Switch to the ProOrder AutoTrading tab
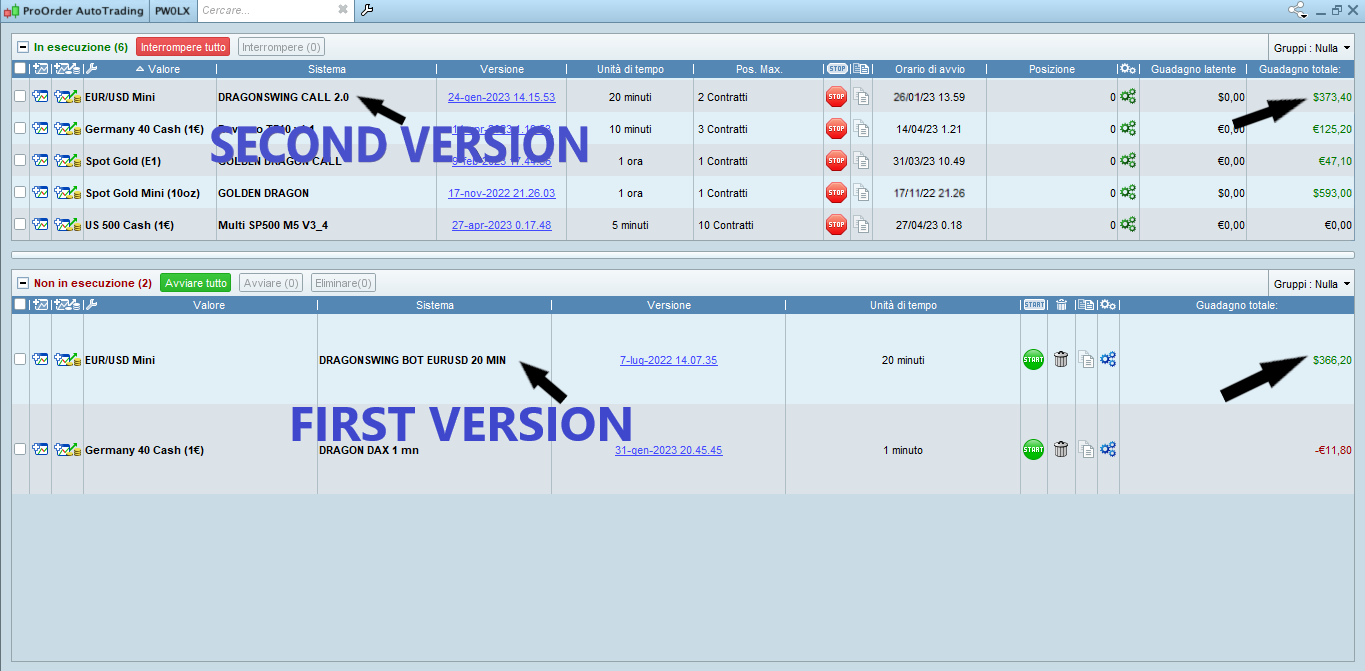This screenshot has width=1365, height=671. pyautogui.click(x=75, y=10)
